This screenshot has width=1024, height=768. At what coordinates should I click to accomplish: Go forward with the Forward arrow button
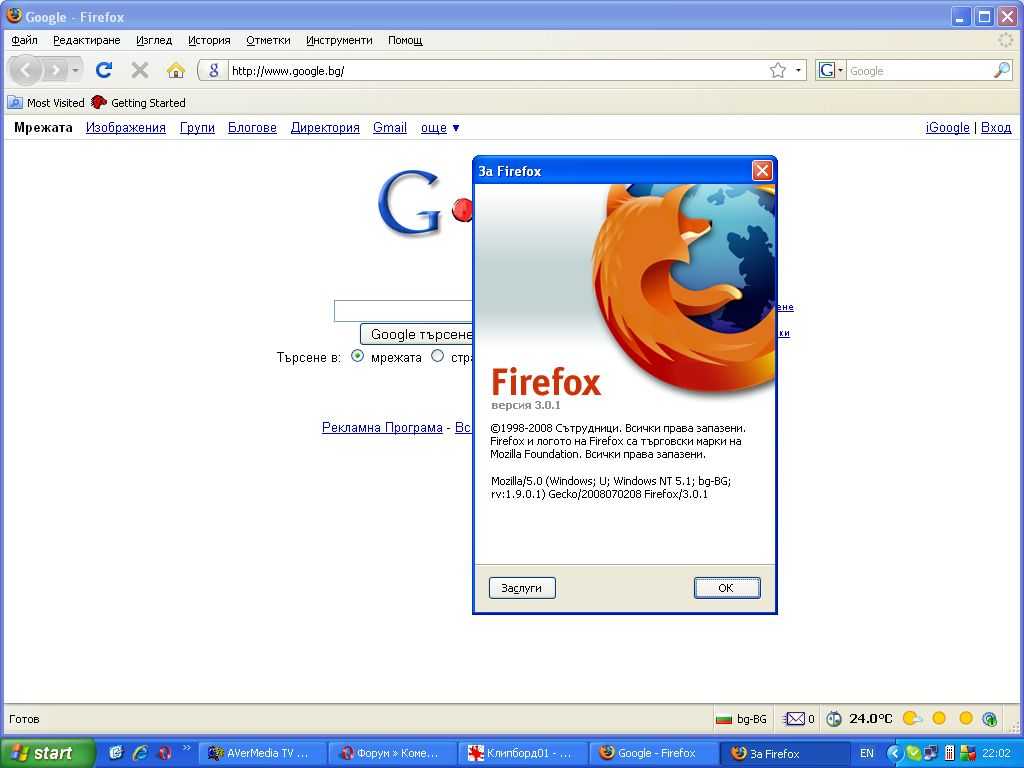(x=56, y=70)
